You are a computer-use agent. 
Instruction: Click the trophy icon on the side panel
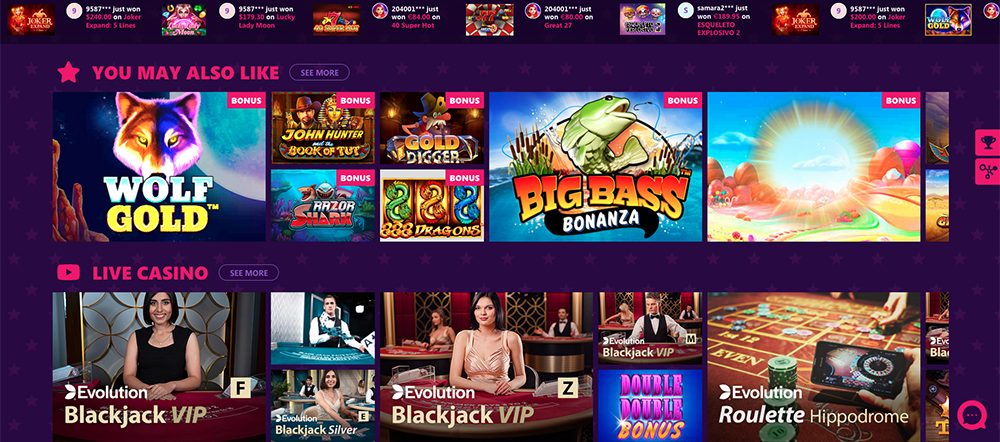987,142
